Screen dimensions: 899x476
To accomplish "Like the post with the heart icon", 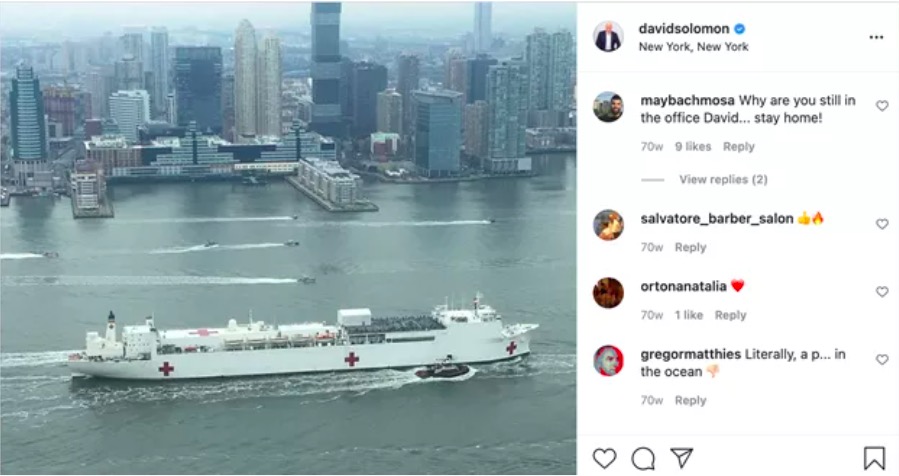I will [604, 458].
